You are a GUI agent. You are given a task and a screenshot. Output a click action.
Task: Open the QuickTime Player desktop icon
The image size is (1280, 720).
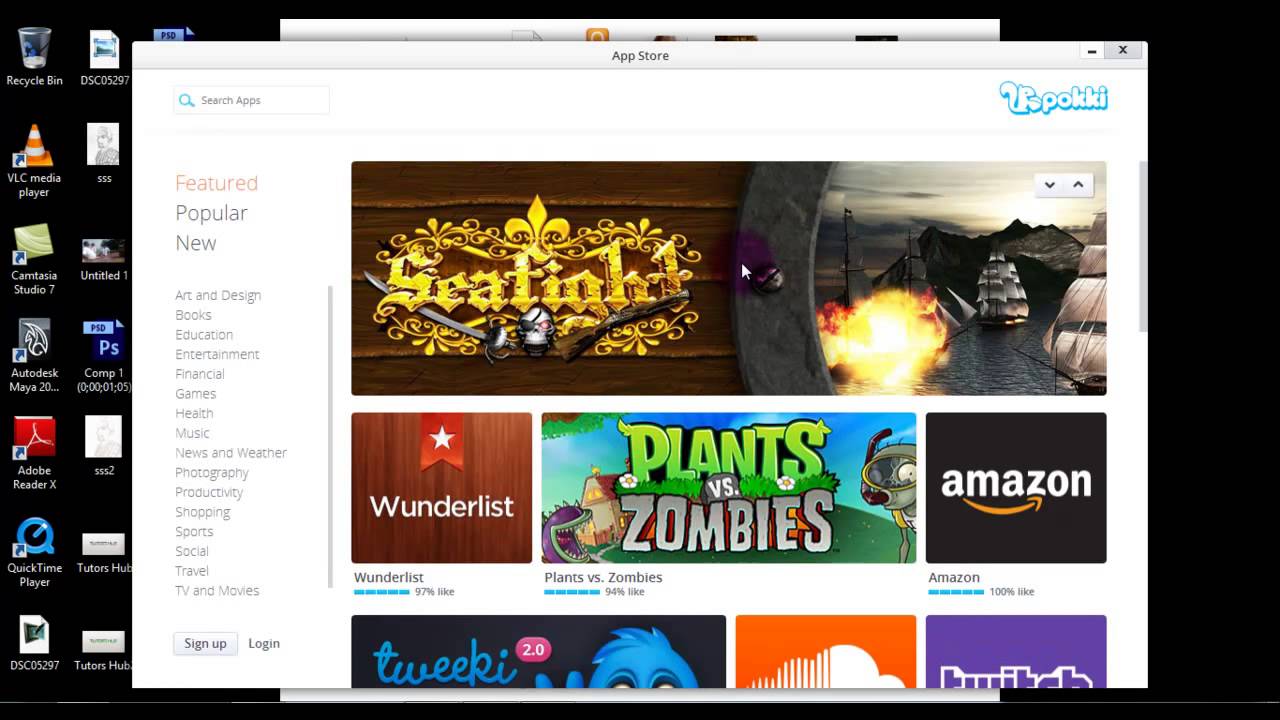coord(34,551)
